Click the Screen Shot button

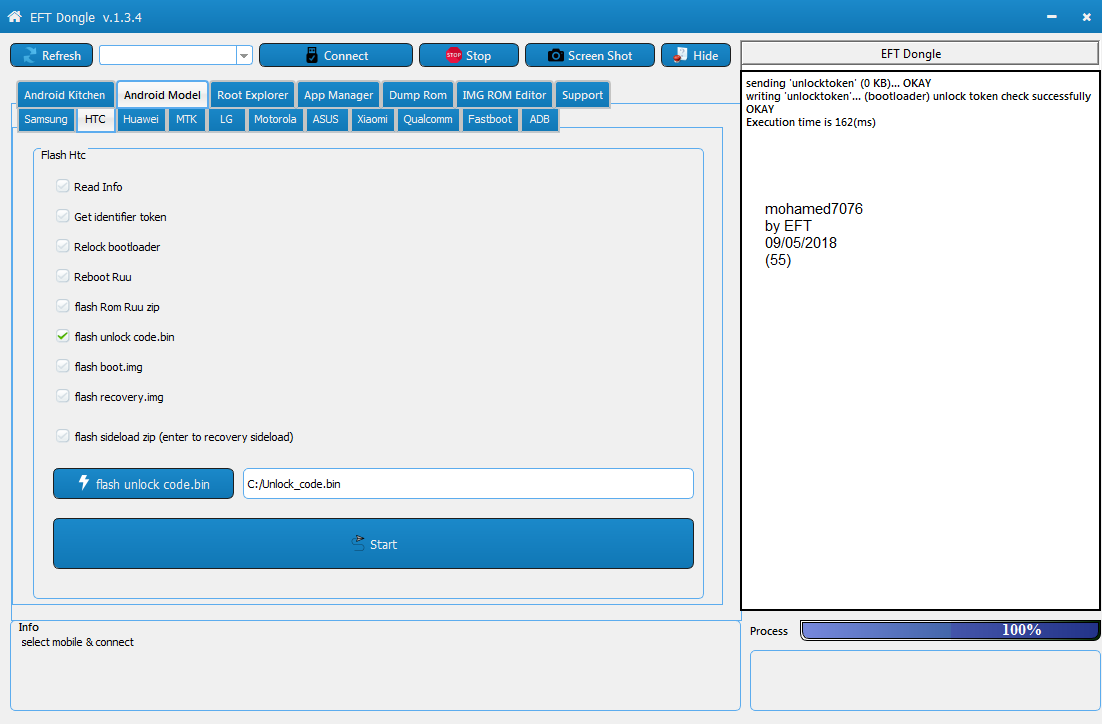[x=590, y=56]
